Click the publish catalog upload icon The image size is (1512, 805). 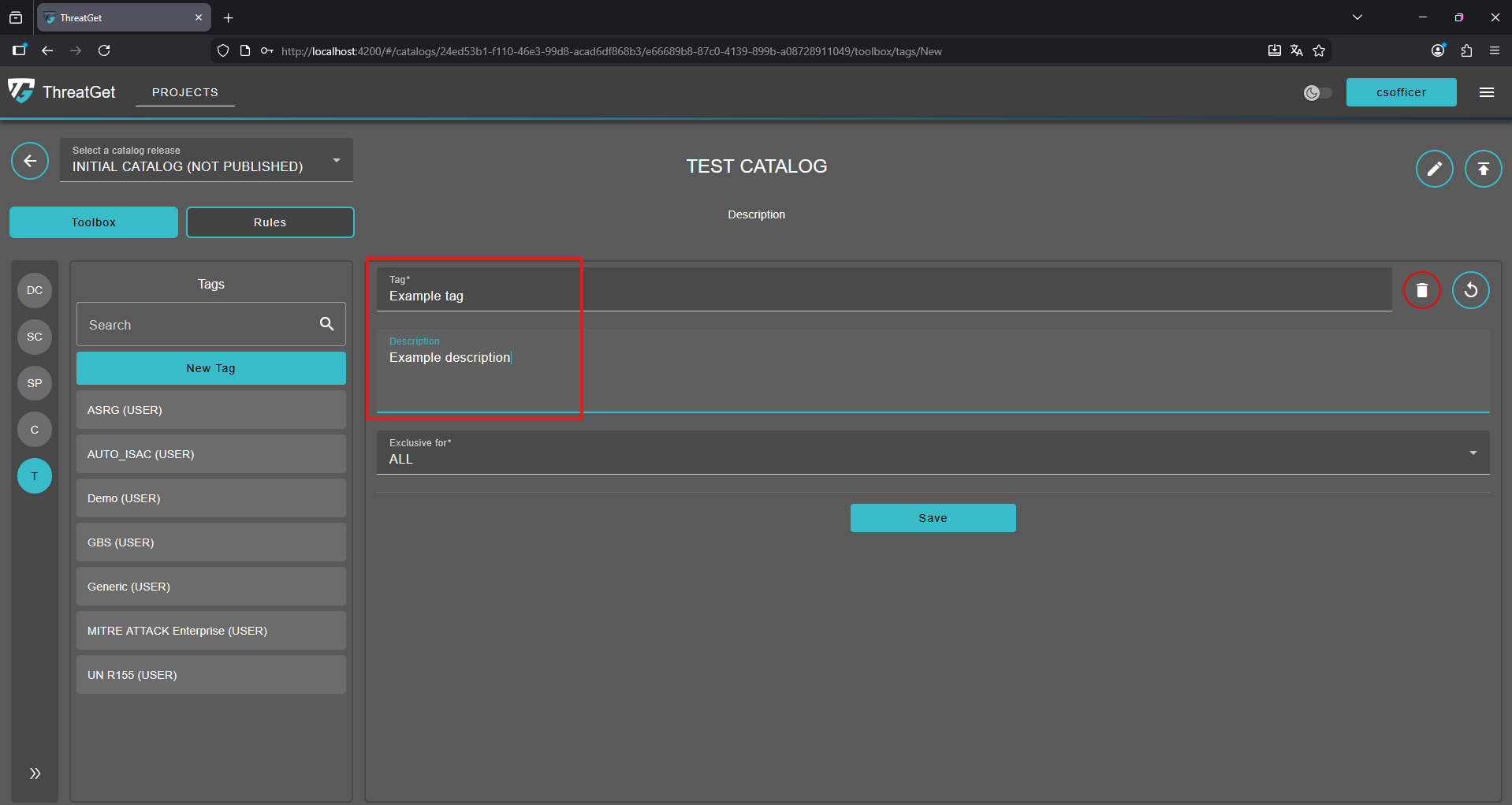(1483, 169)
